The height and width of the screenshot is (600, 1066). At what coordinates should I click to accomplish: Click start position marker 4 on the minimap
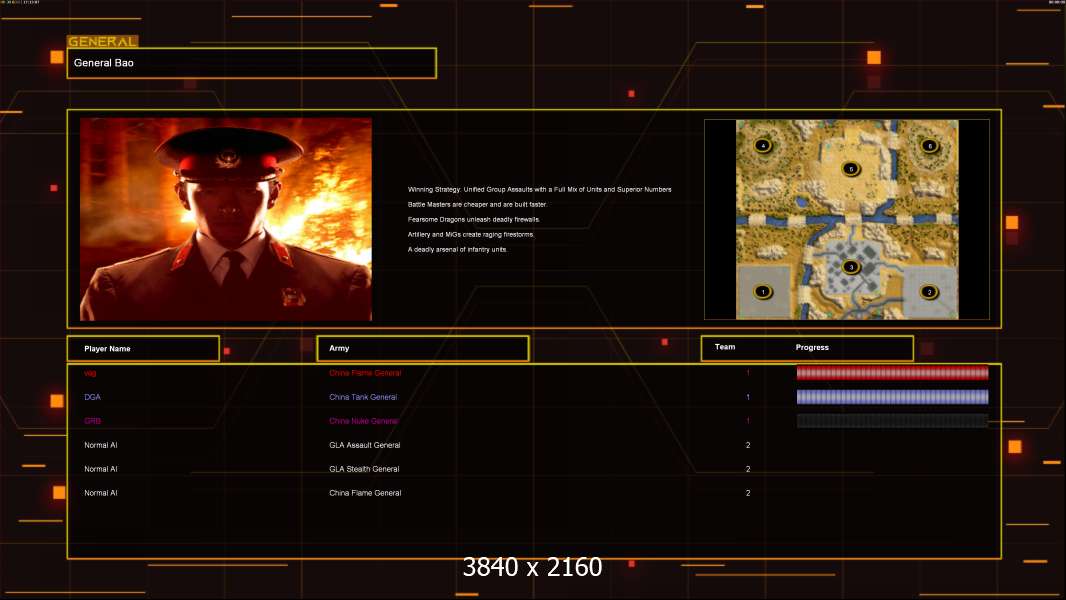coord(763,145)
